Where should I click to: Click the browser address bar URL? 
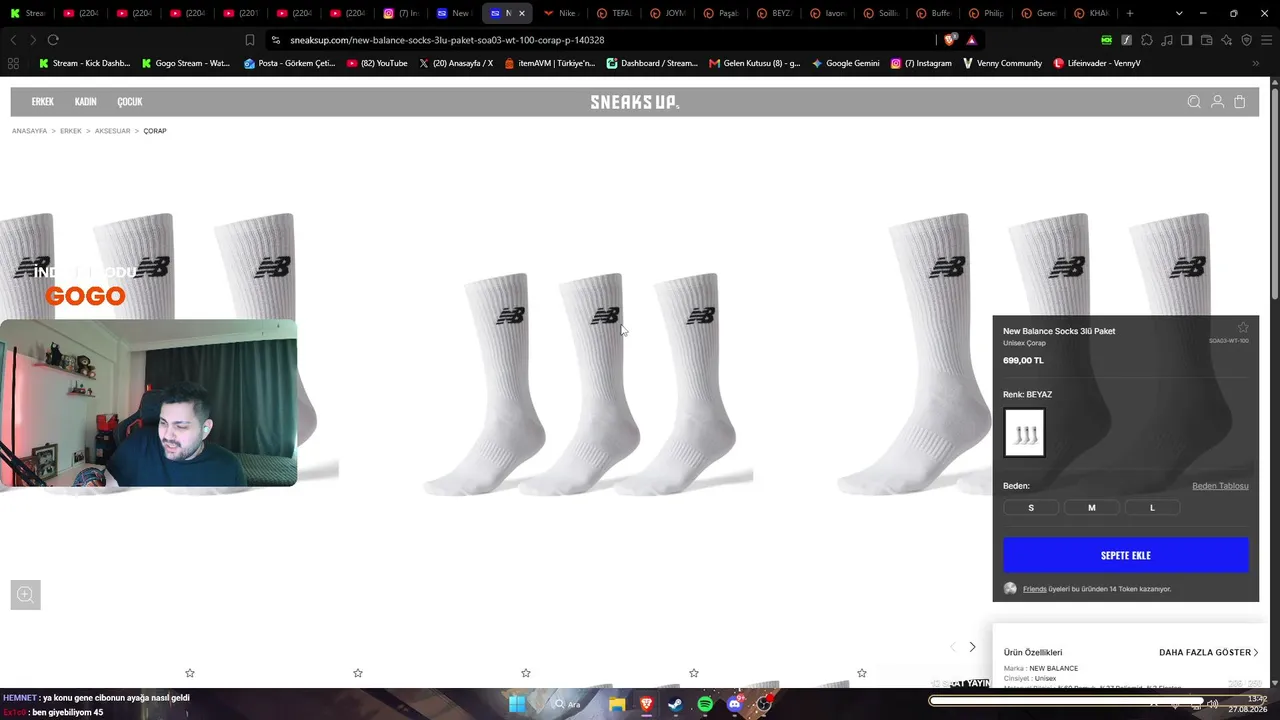point(447,40)
